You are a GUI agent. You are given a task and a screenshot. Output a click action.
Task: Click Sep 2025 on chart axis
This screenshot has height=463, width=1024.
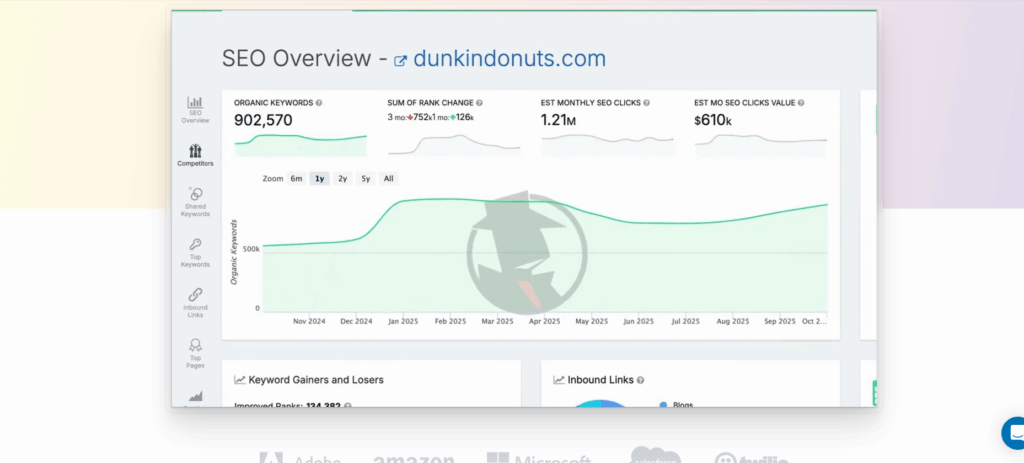pos(780,321)
